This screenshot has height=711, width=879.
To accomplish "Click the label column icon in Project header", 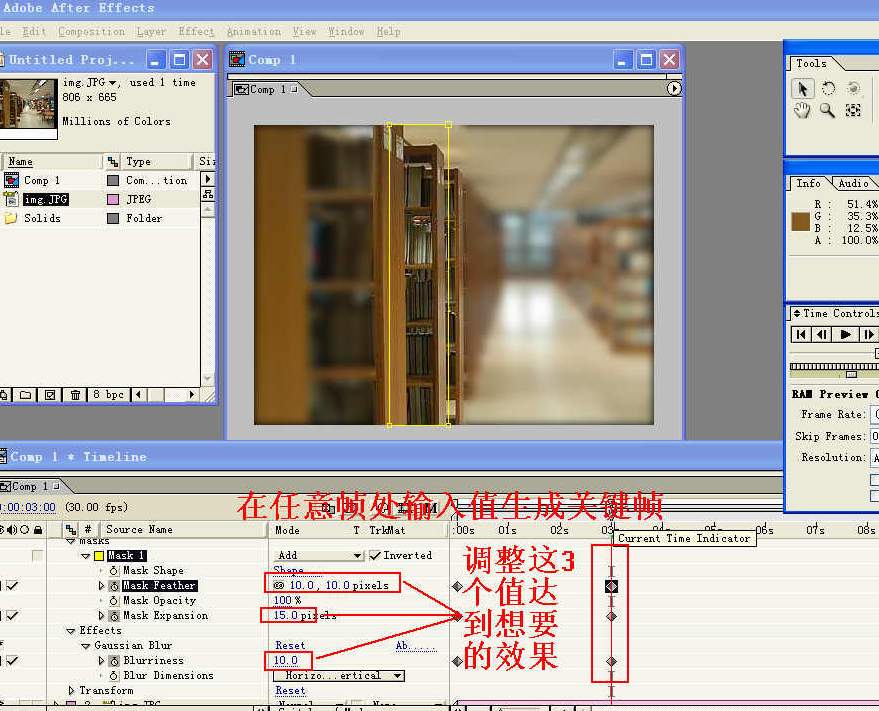I will pyautogui.click(x=113, y=162).
